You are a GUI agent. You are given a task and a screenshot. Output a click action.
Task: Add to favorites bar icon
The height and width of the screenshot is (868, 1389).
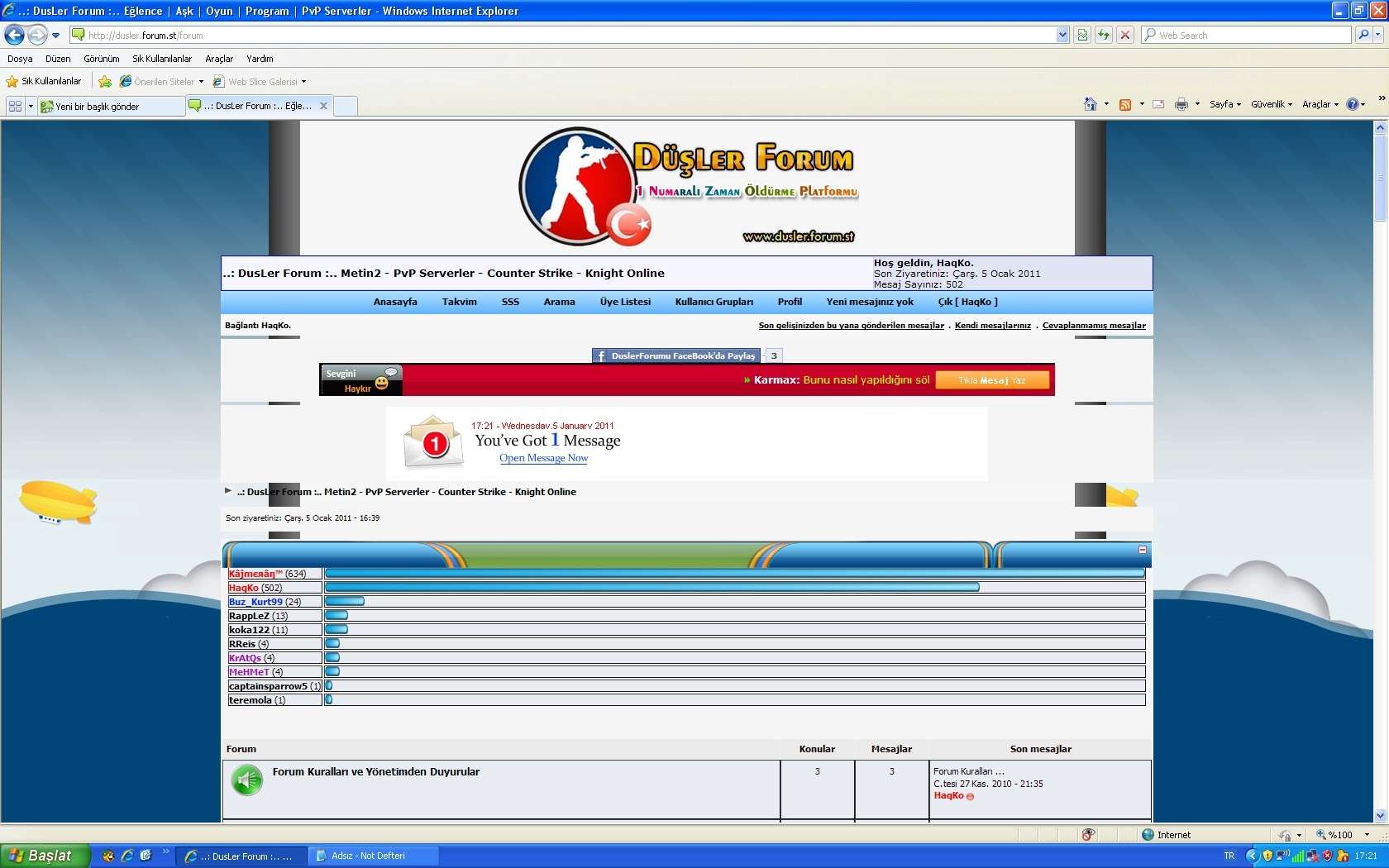pyautogui.click(x=105, y=81)
